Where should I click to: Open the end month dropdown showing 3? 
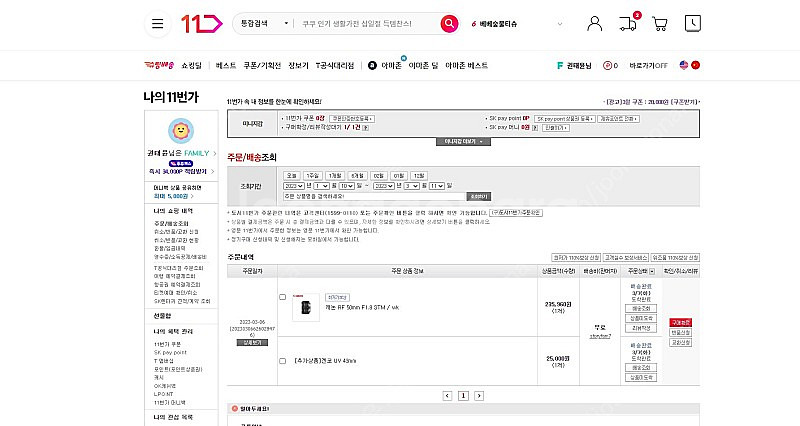(x=411, y=186)
